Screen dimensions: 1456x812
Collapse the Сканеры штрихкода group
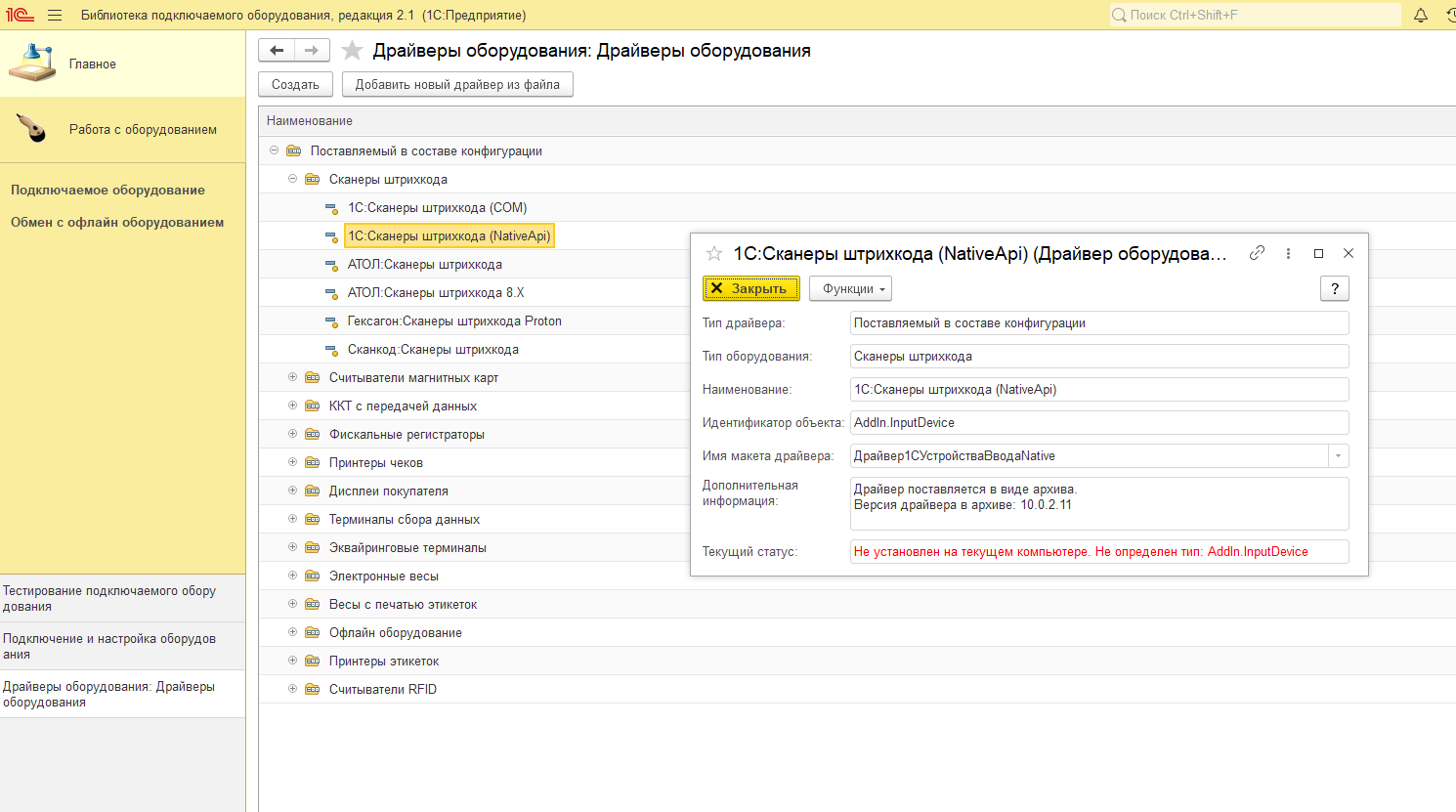[x=292, y=179]
